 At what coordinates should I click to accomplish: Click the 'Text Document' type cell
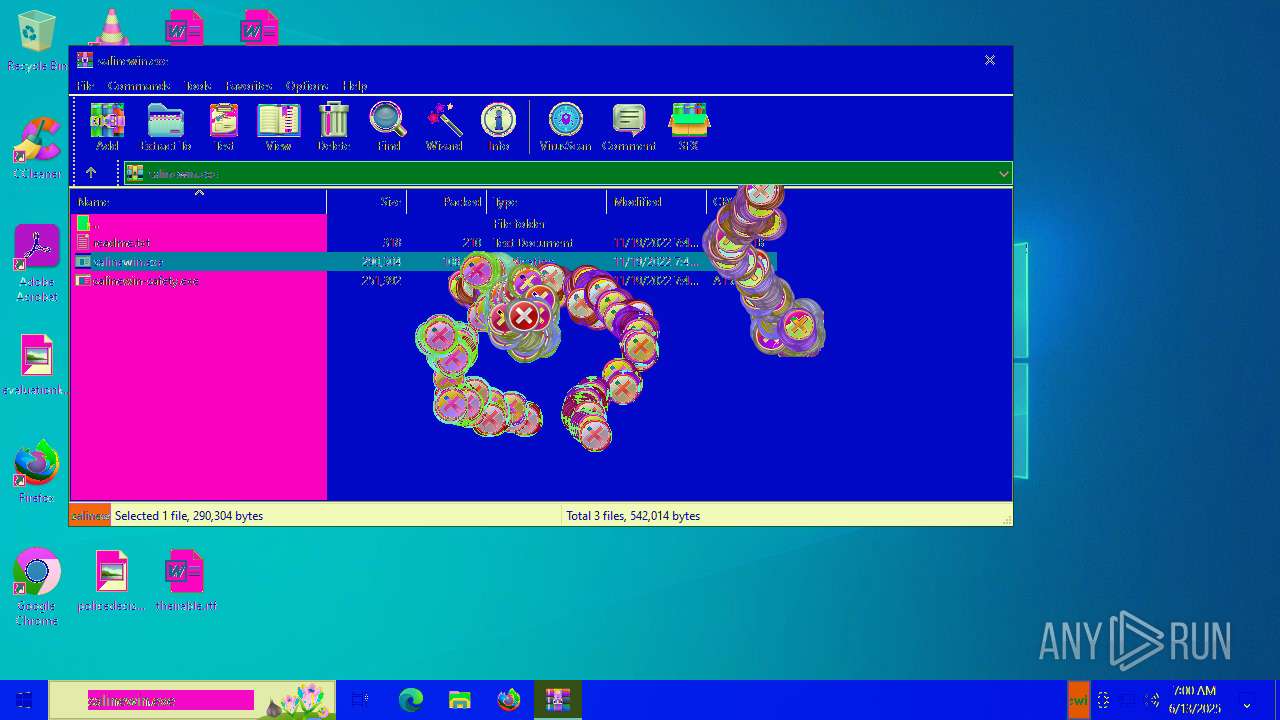click(533, 243)
